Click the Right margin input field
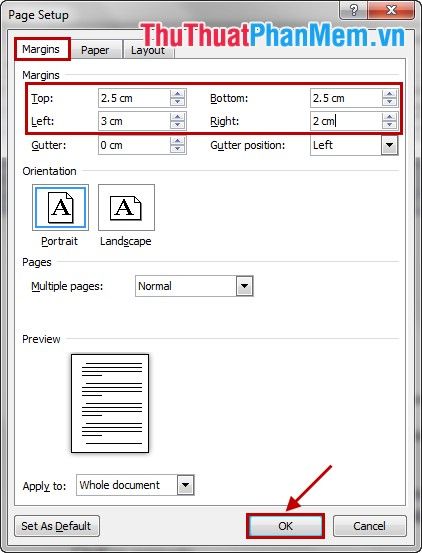The height and width of the screenshot is (553, 422). click(x=346, y=121)
